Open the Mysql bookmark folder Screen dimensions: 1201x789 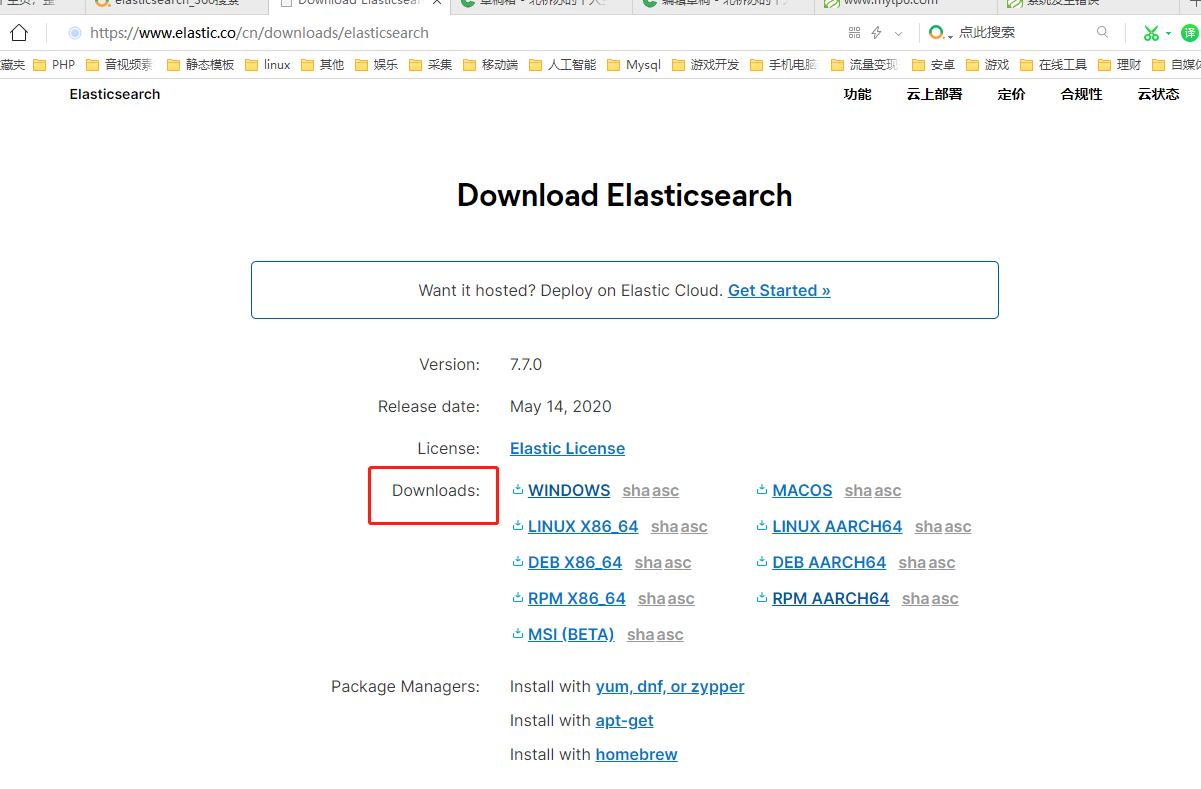pos(634,65)
